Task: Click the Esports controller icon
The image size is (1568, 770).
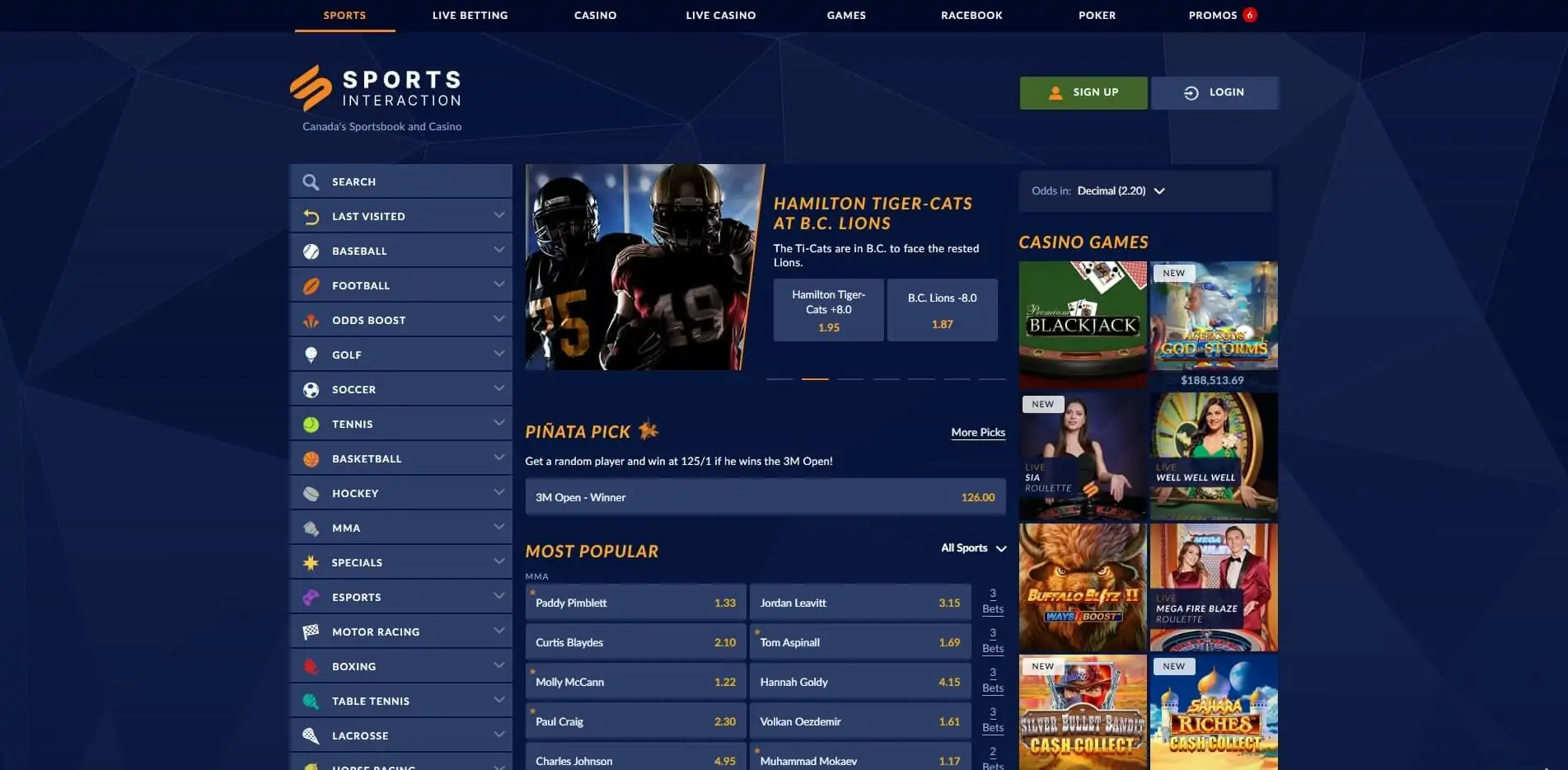Action: (x=311, y=597)
